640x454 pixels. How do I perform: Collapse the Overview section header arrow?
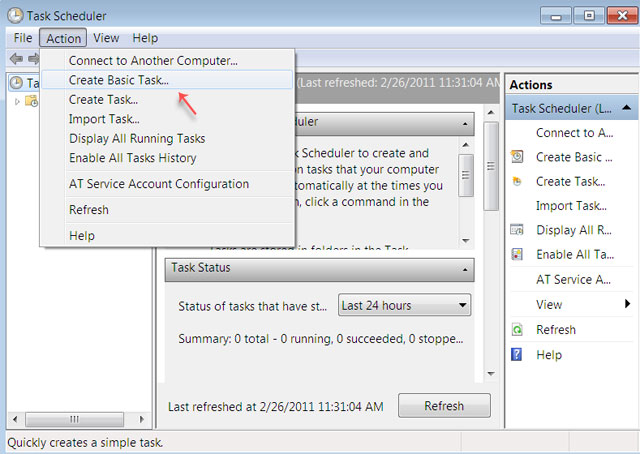tap(465, 124)
